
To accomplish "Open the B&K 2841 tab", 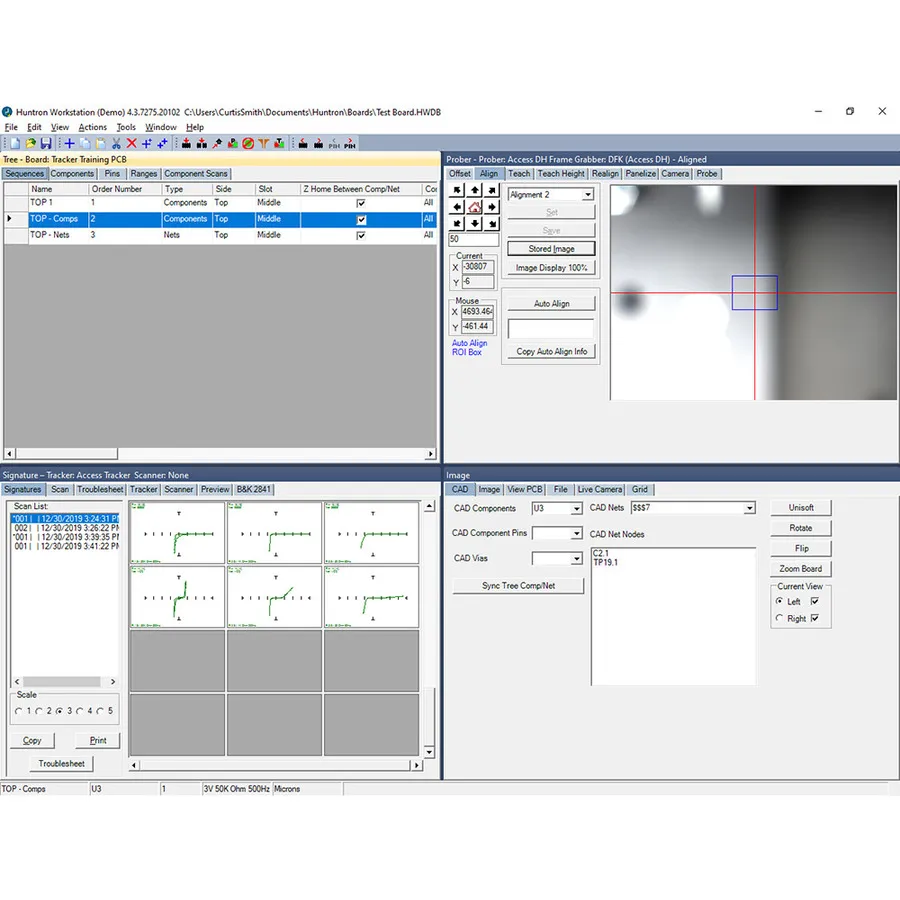I will click(x=254, y=490).
